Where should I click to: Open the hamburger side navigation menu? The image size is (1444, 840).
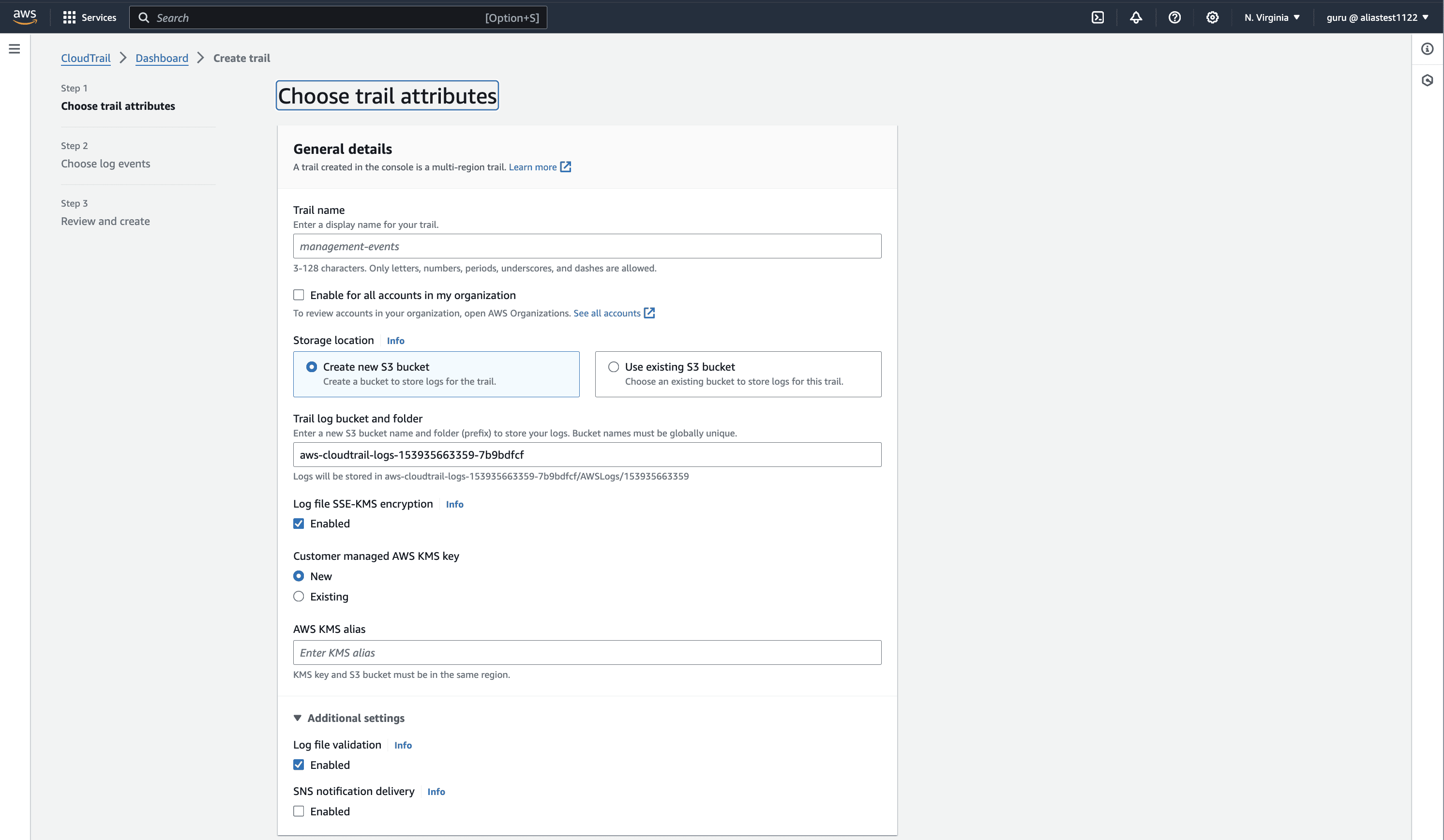click(15, 49)
